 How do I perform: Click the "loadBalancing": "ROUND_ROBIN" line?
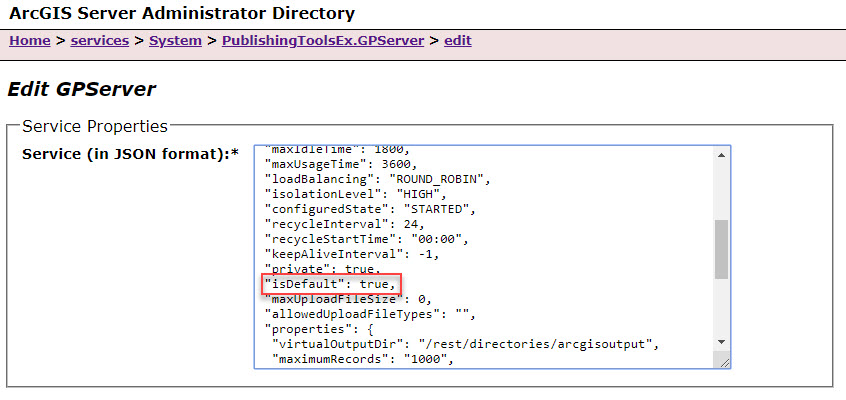[x=377, y=179]
